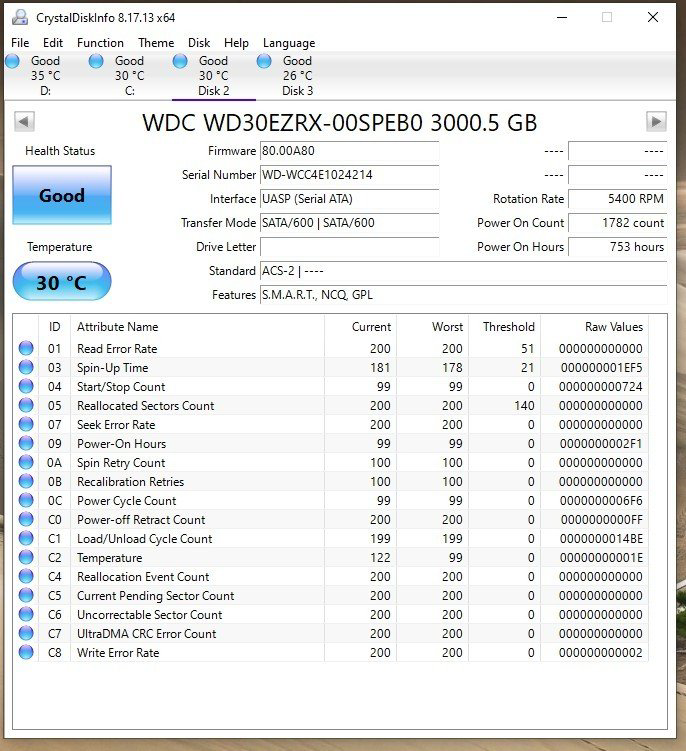This screenshot has height=751, width=686.
Task: Open the Function menu
Action: (x=100, y=43)
